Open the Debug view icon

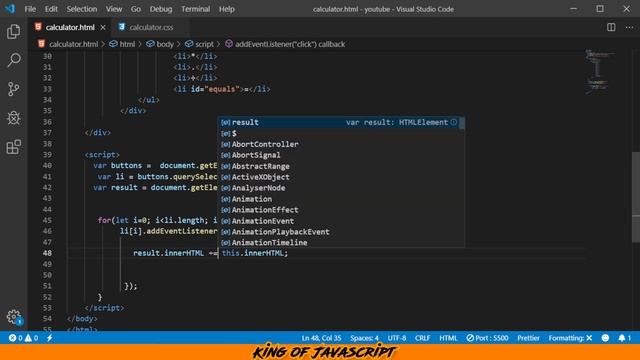point(13,118)
